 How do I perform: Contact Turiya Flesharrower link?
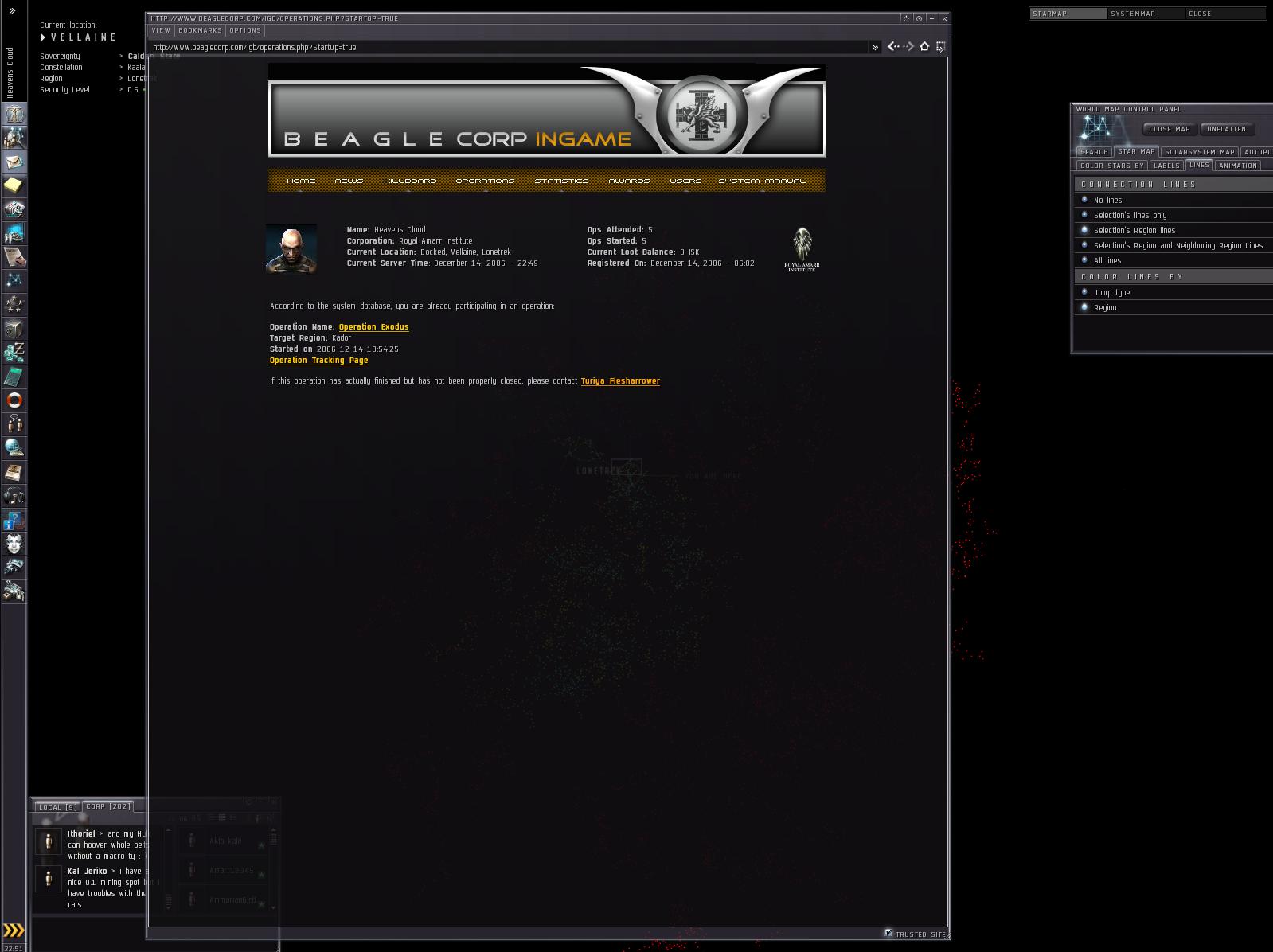620,381
